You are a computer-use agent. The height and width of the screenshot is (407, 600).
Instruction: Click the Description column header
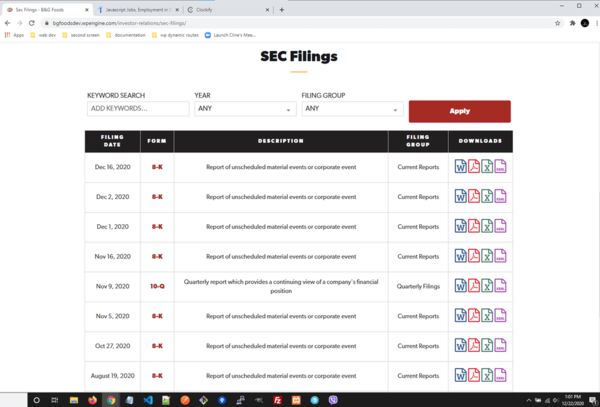[x=281, y=141]
